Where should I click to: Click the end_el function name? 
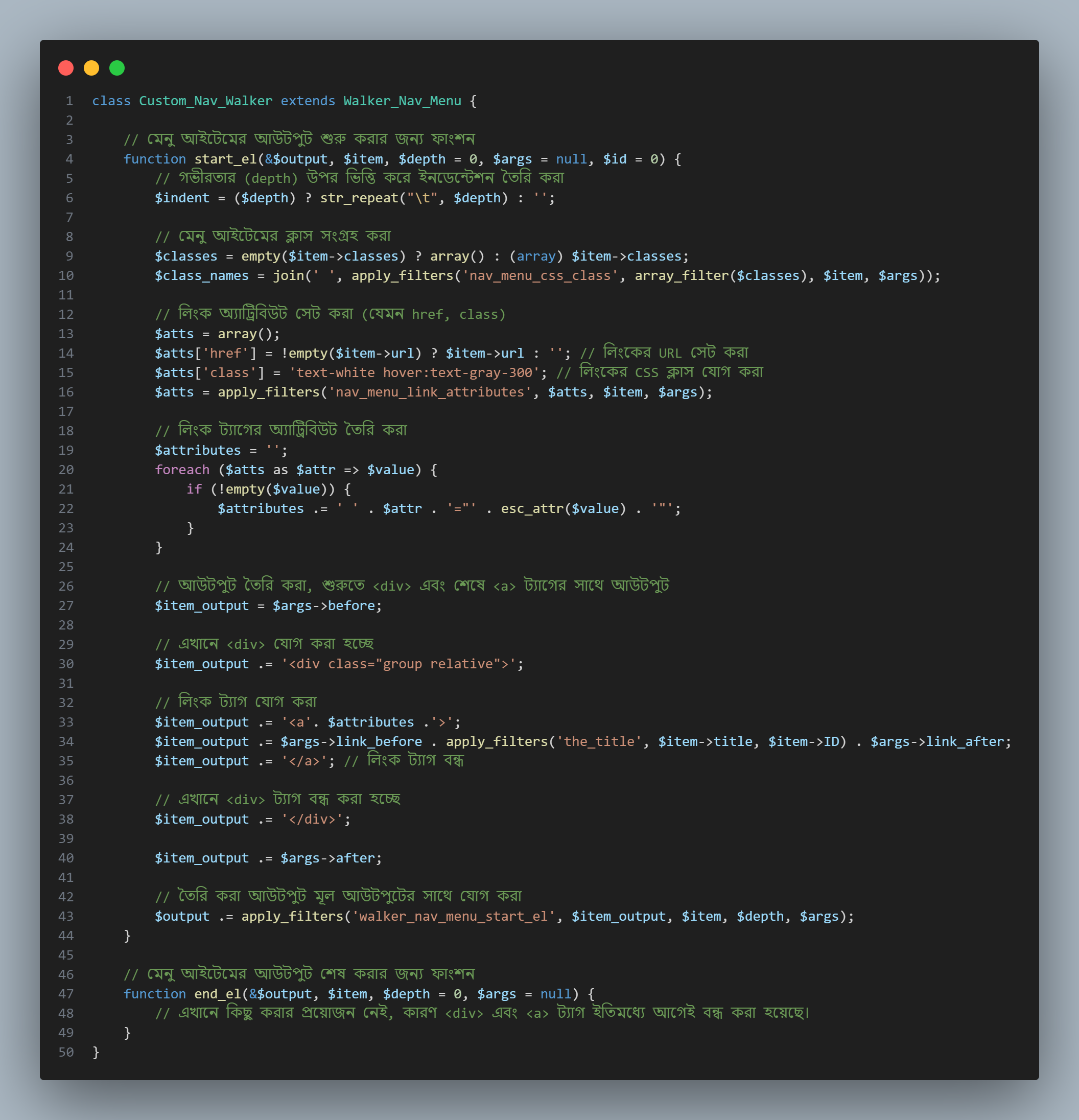[217, 995]
